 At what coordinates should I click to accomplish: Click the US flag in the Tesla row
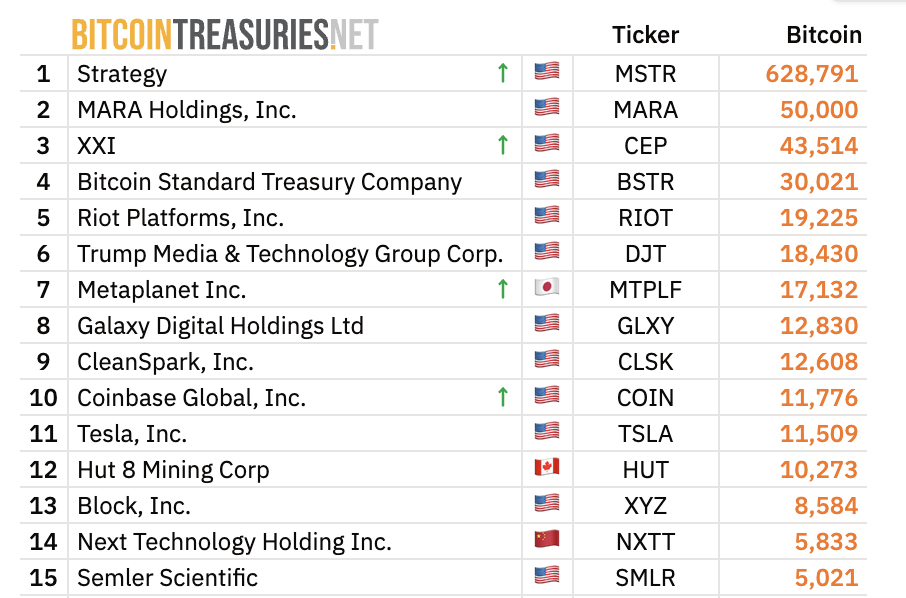tap(547, 433)
